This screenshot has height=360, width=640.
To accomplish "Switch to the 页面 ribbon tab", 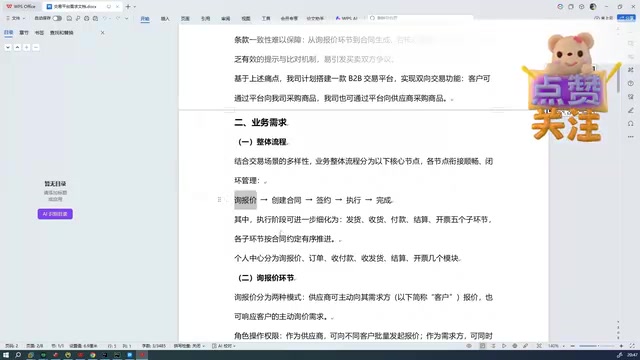I will pyautogui.click(x=185, y=19).
